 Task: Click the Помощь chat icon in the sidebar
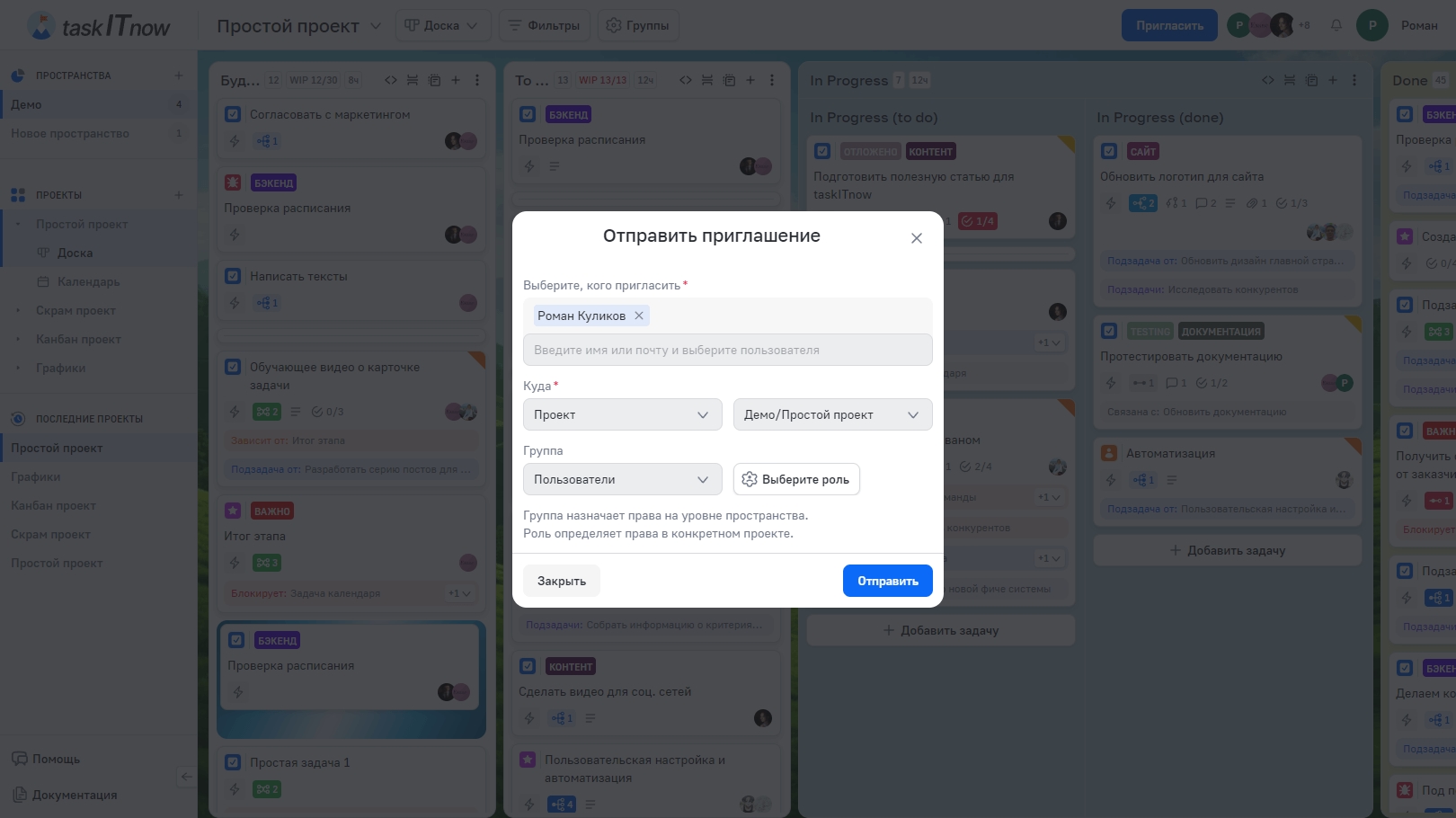coord(20,759)
